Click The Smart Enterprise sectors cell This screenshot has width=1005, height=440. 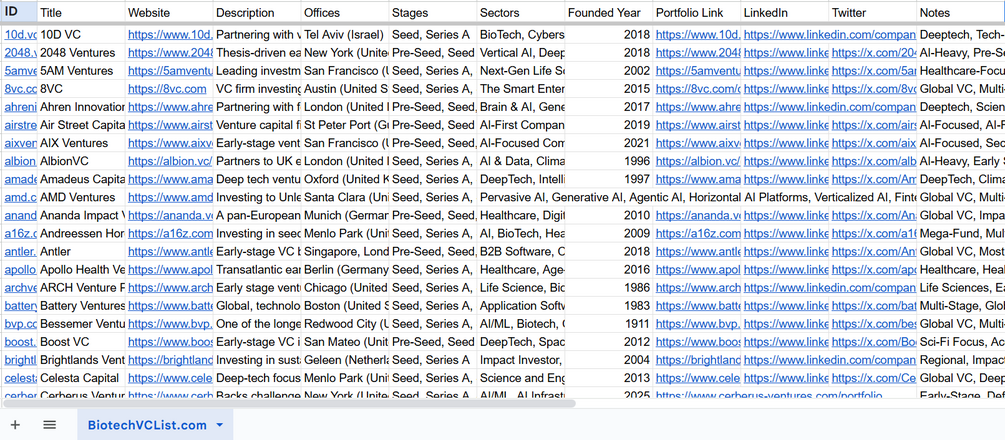coord(521,89)
